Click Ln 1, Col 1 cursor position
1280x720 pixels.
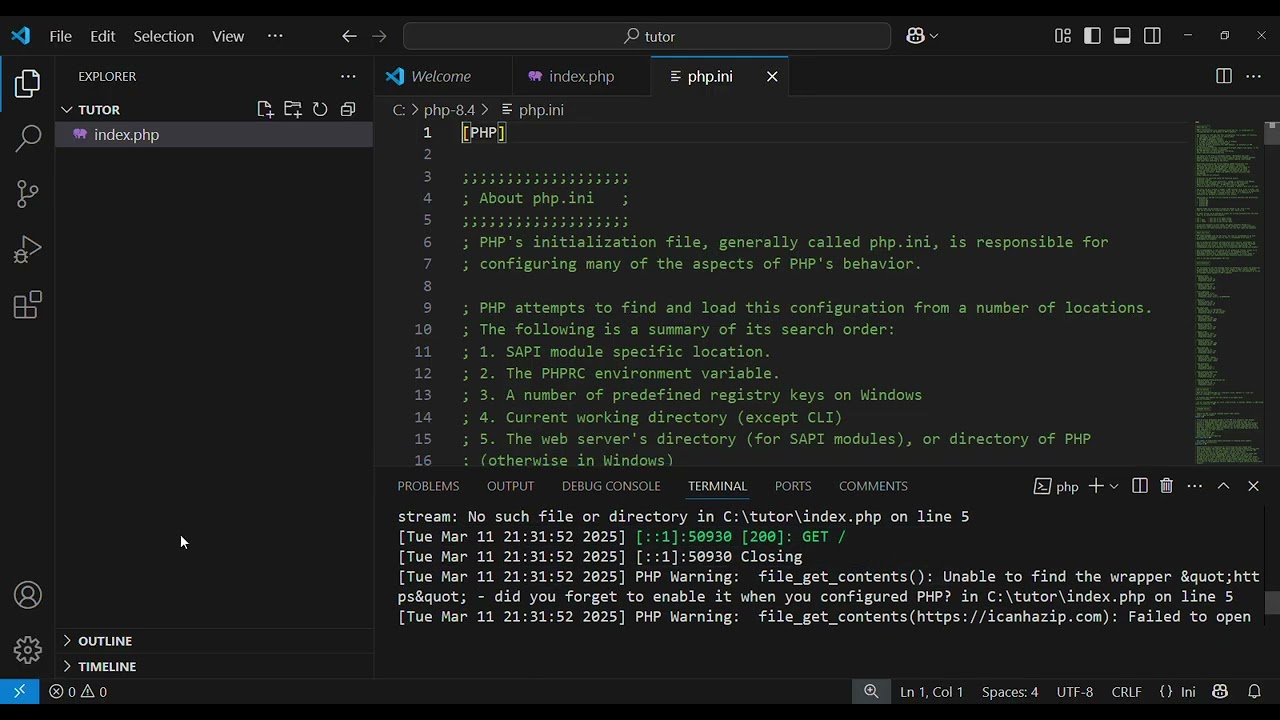(x=932, y=692)
